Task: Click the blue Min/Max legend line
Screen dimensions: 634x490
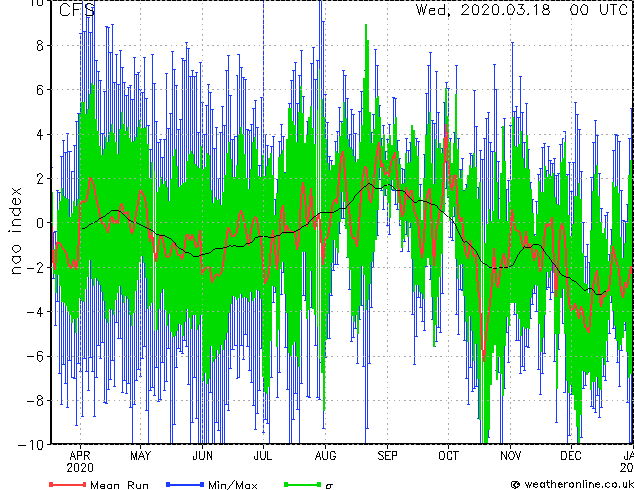Action: 185,484
